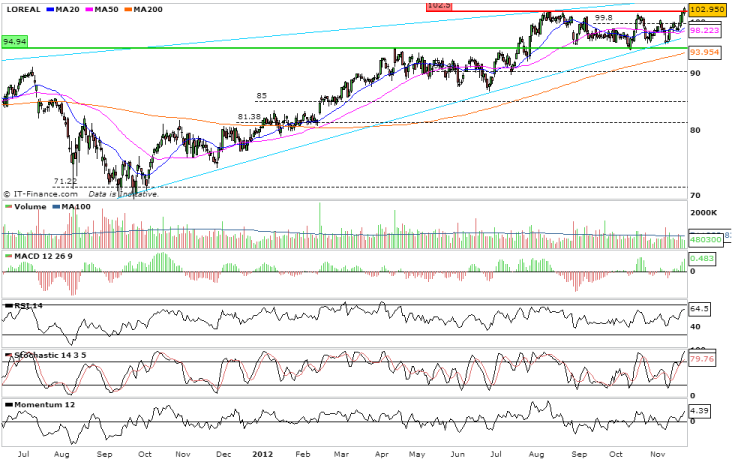
Task: Click the LOREAL chart title
Action: point(23,9)
